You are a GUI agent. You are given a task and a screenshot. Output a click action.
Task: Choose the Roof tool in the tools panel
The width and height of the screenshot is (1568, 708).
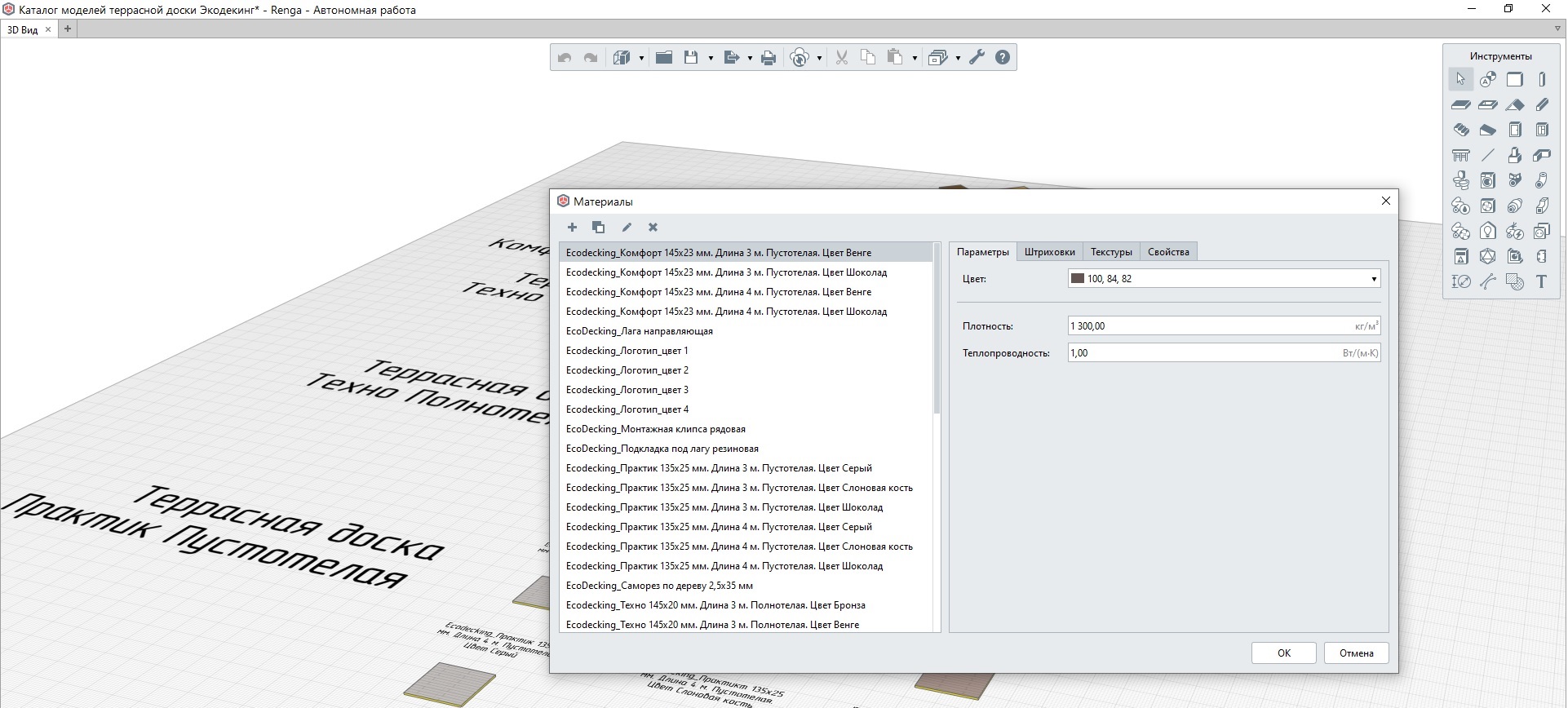pos(1515,104)
